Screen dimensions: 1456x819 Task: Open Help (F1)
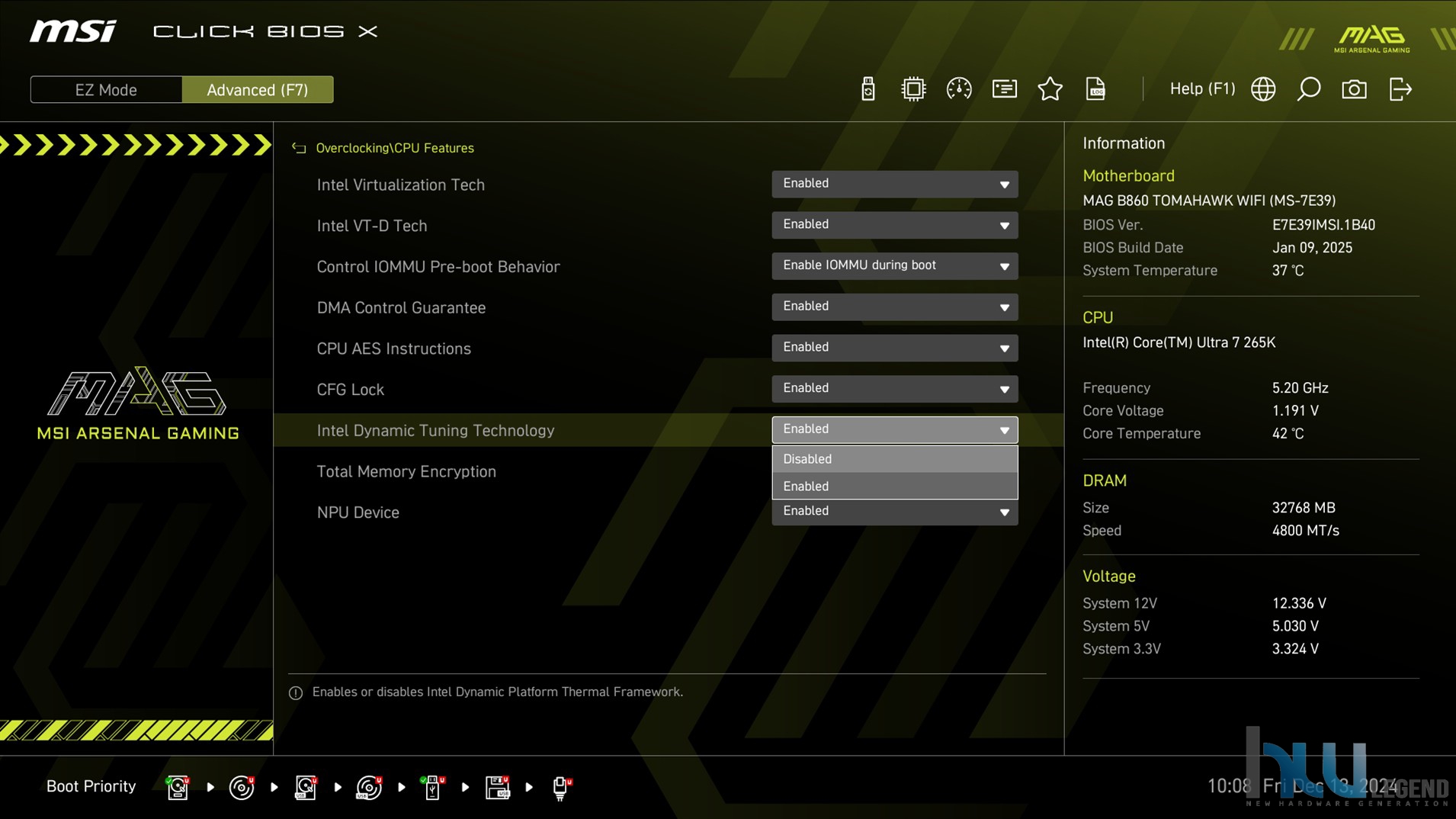[1202, 88]
